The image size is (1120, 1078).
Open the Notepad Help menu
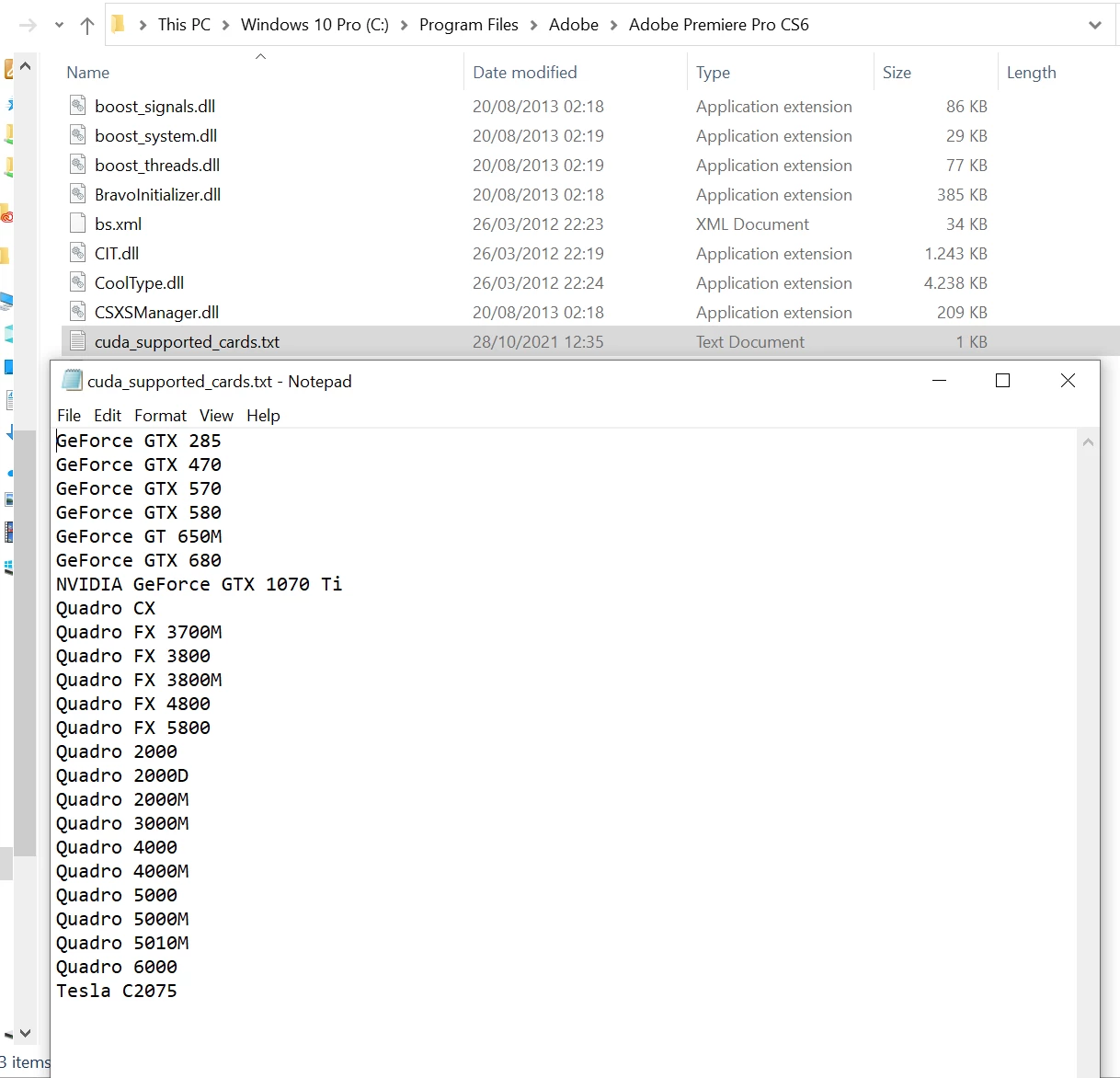pyautogui.click(x=263, y=416)
